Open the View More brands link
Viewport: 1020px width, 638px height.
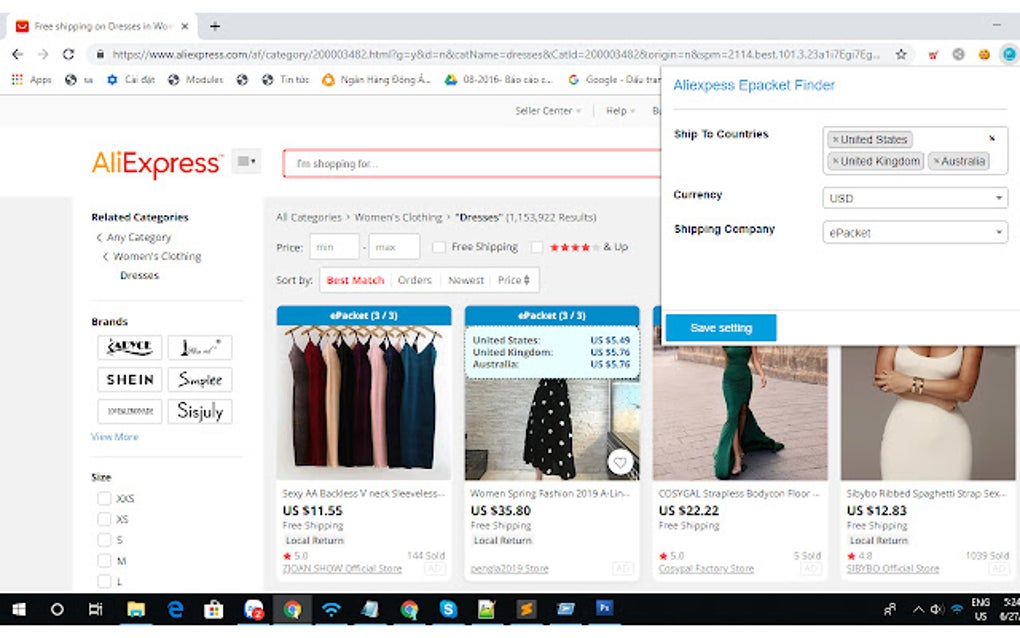coord(114,437)
